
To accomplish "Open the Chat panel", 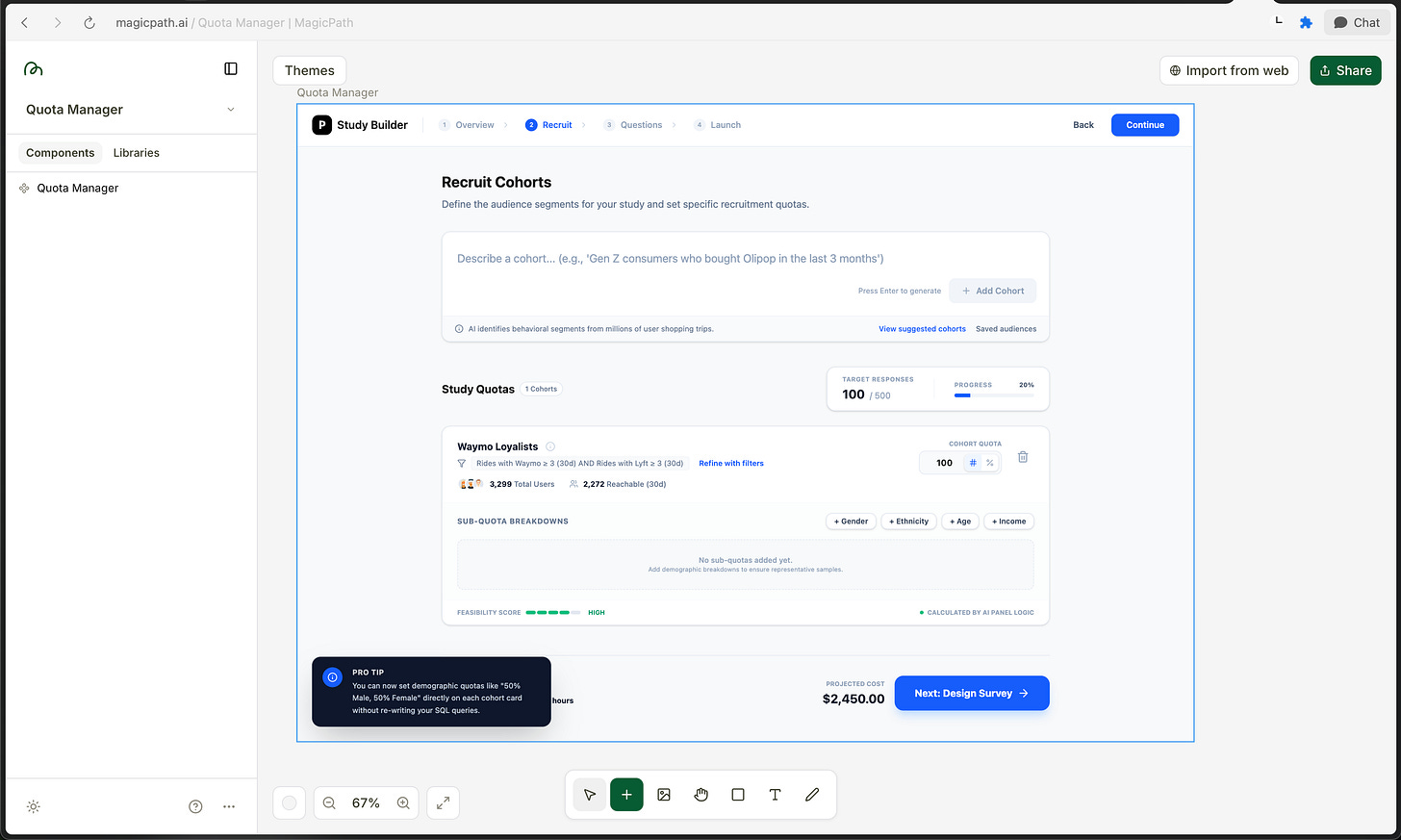I will coord(1357,22).
